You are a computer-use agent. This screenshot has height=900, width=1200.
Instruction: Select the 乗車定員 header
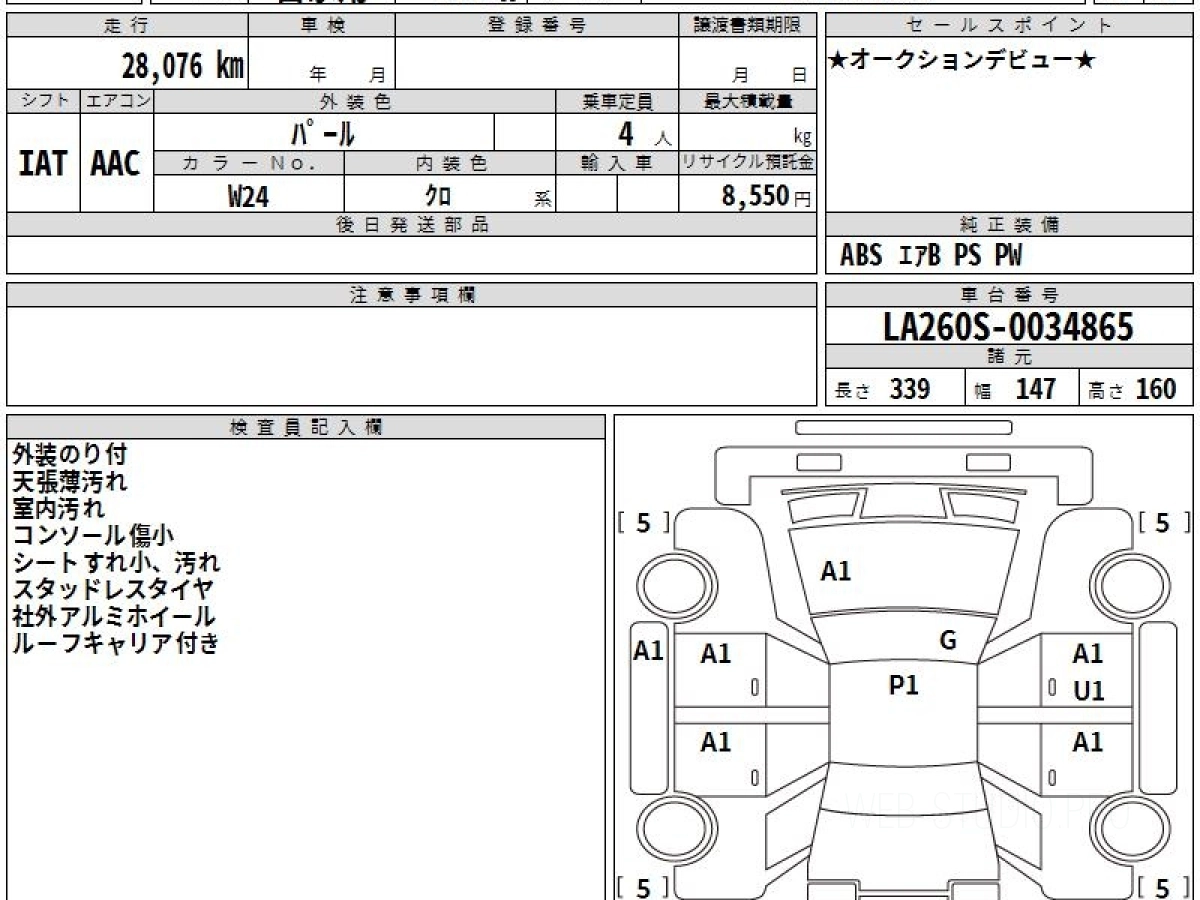[x=617, y=101]
